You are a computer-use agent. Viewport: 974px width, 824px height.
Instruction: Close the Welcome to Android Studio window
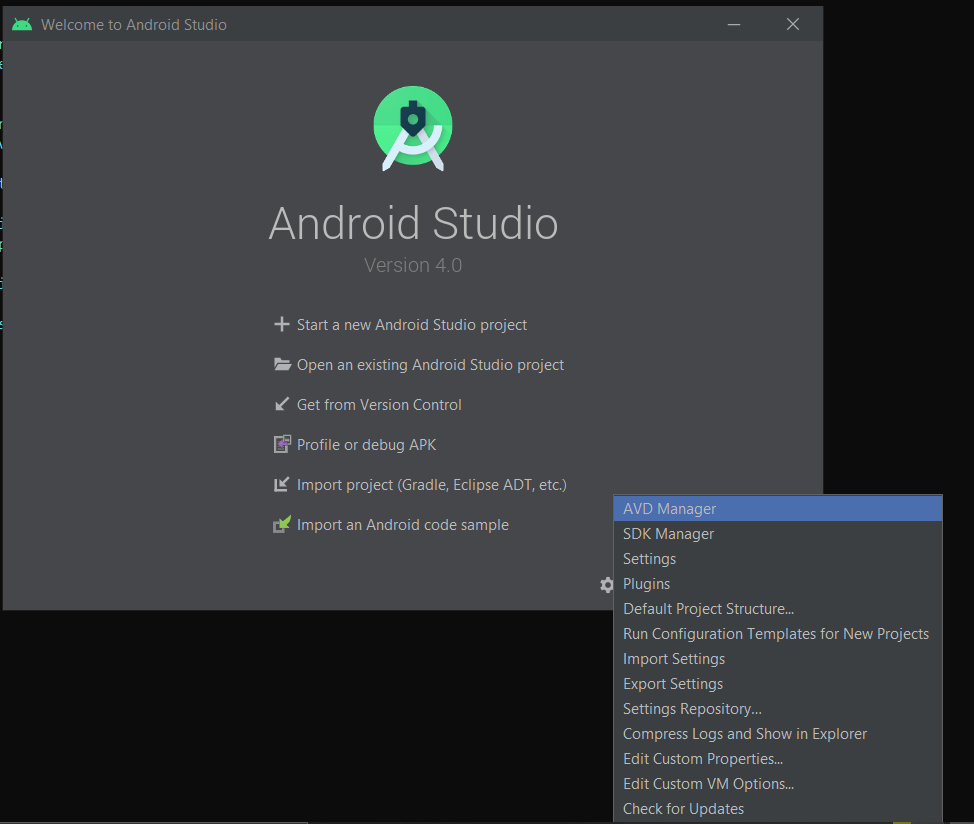coord(793,24)
